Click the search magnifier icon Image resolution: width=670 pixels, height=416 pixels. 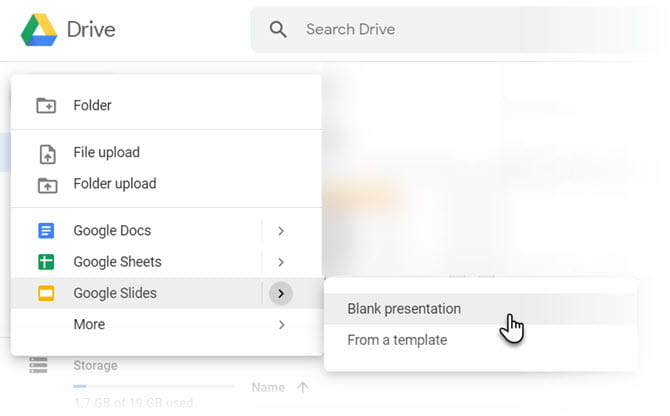(x=278, y=29)
